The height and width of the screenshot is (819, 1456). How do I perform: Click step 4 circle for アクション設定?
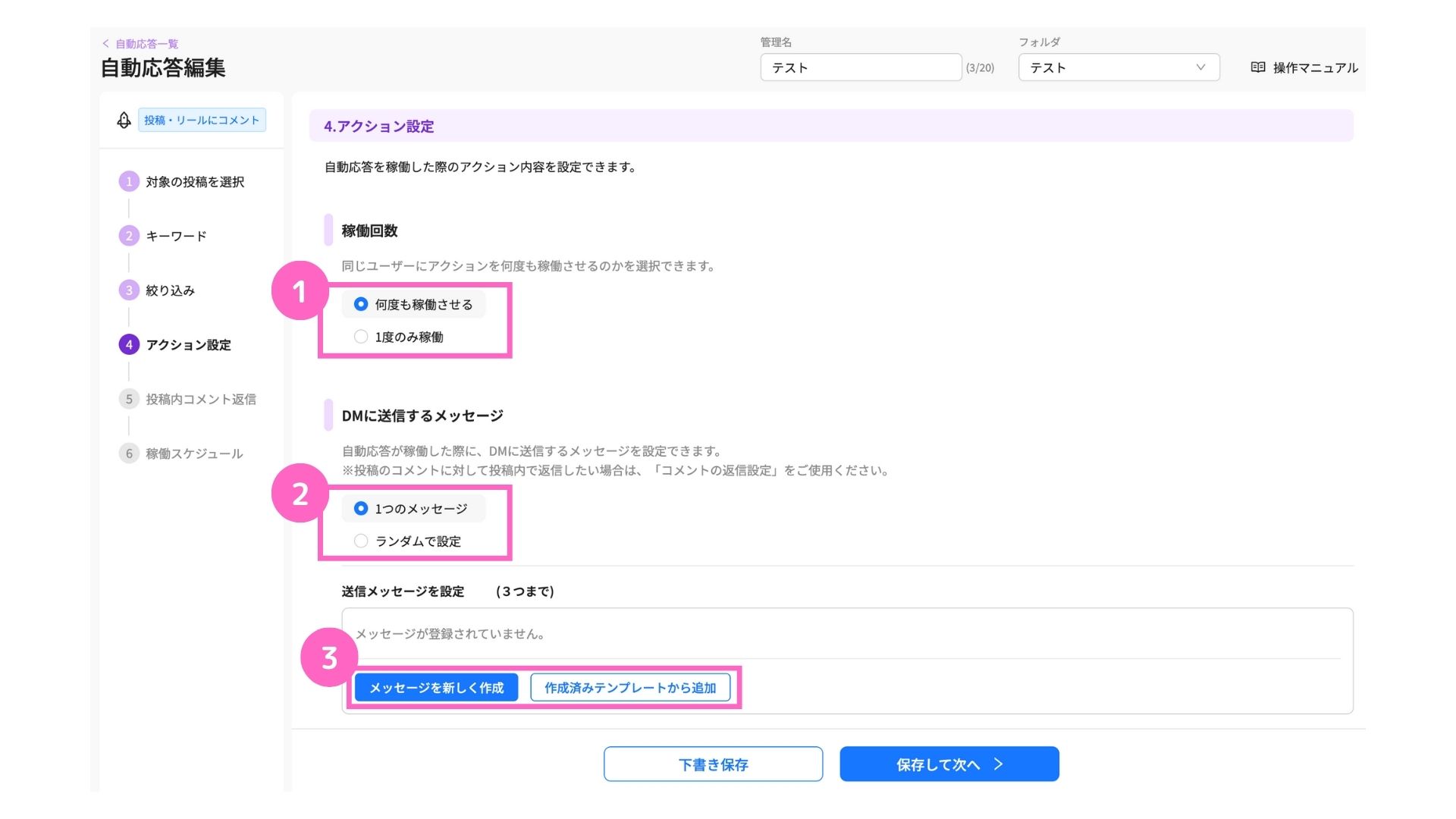click(129, 344)
